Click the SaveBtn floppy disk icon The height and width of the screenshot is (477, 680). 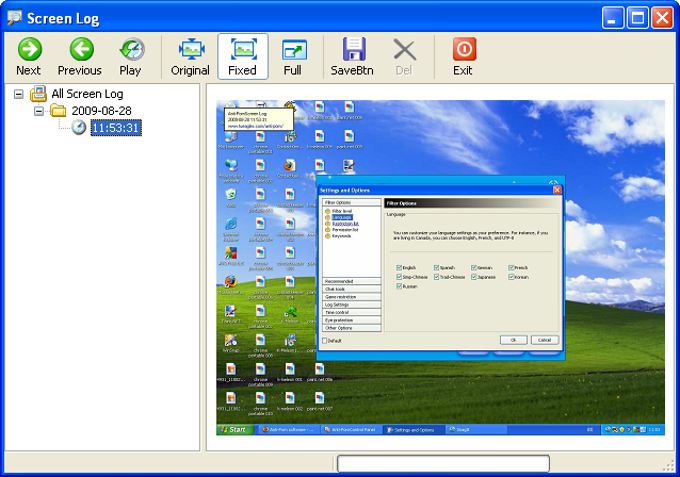354,49
